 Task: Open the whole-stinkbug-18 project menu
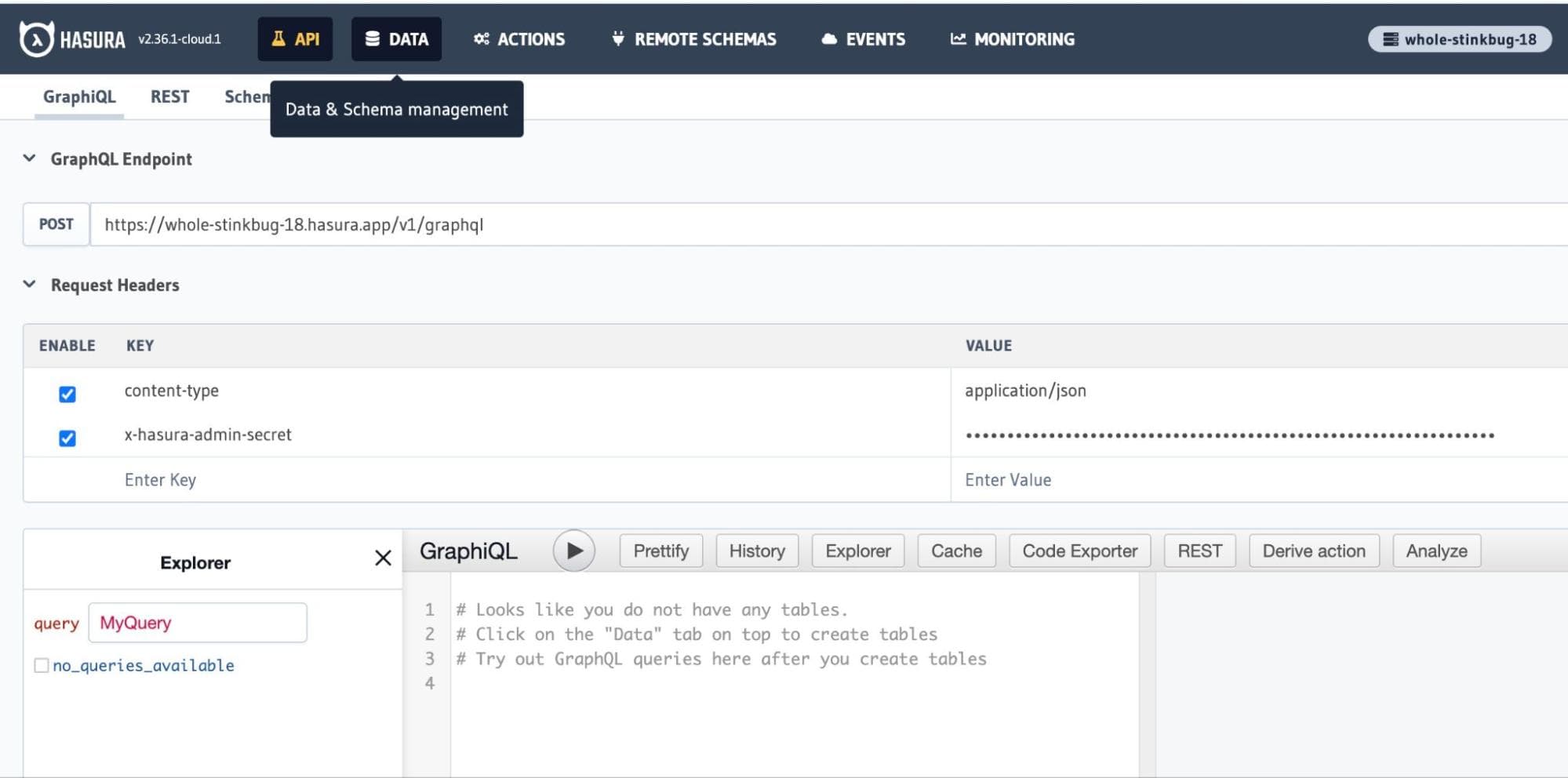(x=1459, y=39)
